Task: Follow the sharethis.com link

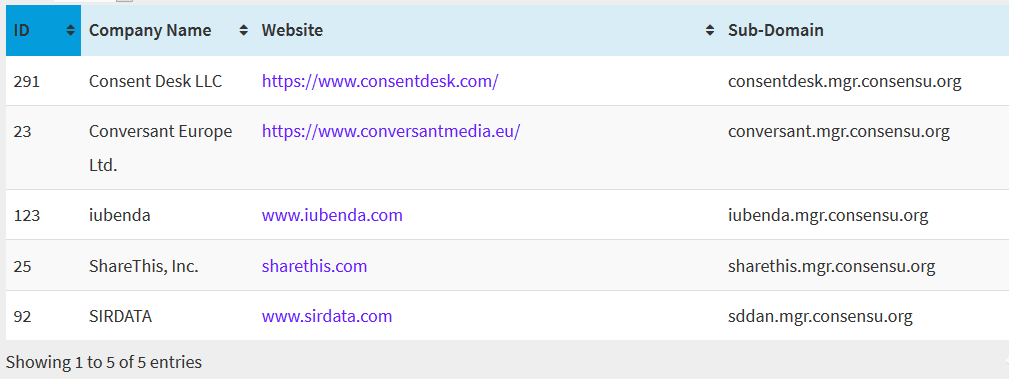Action: 314,266
